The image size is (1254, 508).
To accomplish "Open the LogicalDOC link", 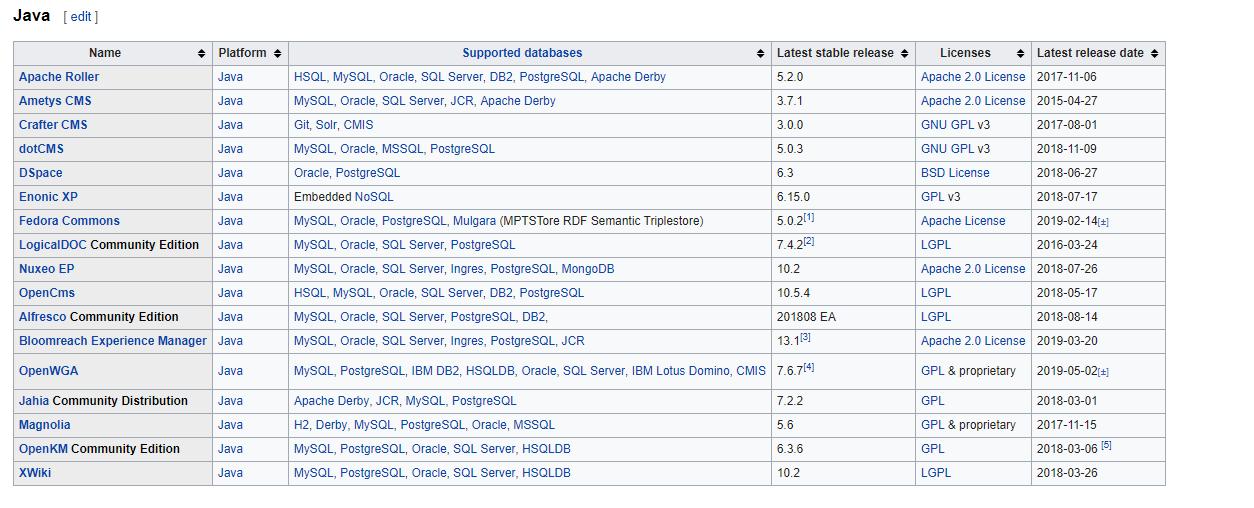I will pyautogui.click(x=53, y=245).
